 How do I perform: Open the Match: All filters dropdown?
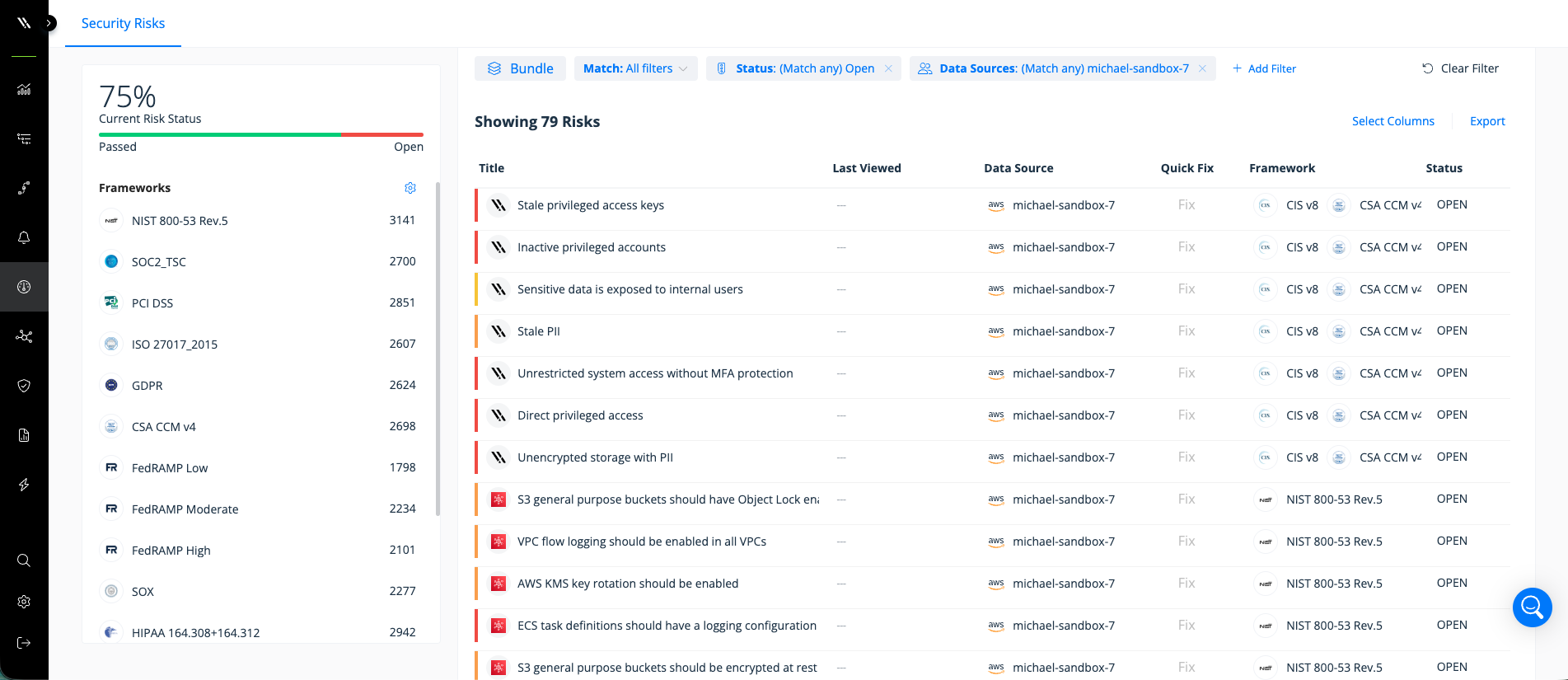pos(635,68)
